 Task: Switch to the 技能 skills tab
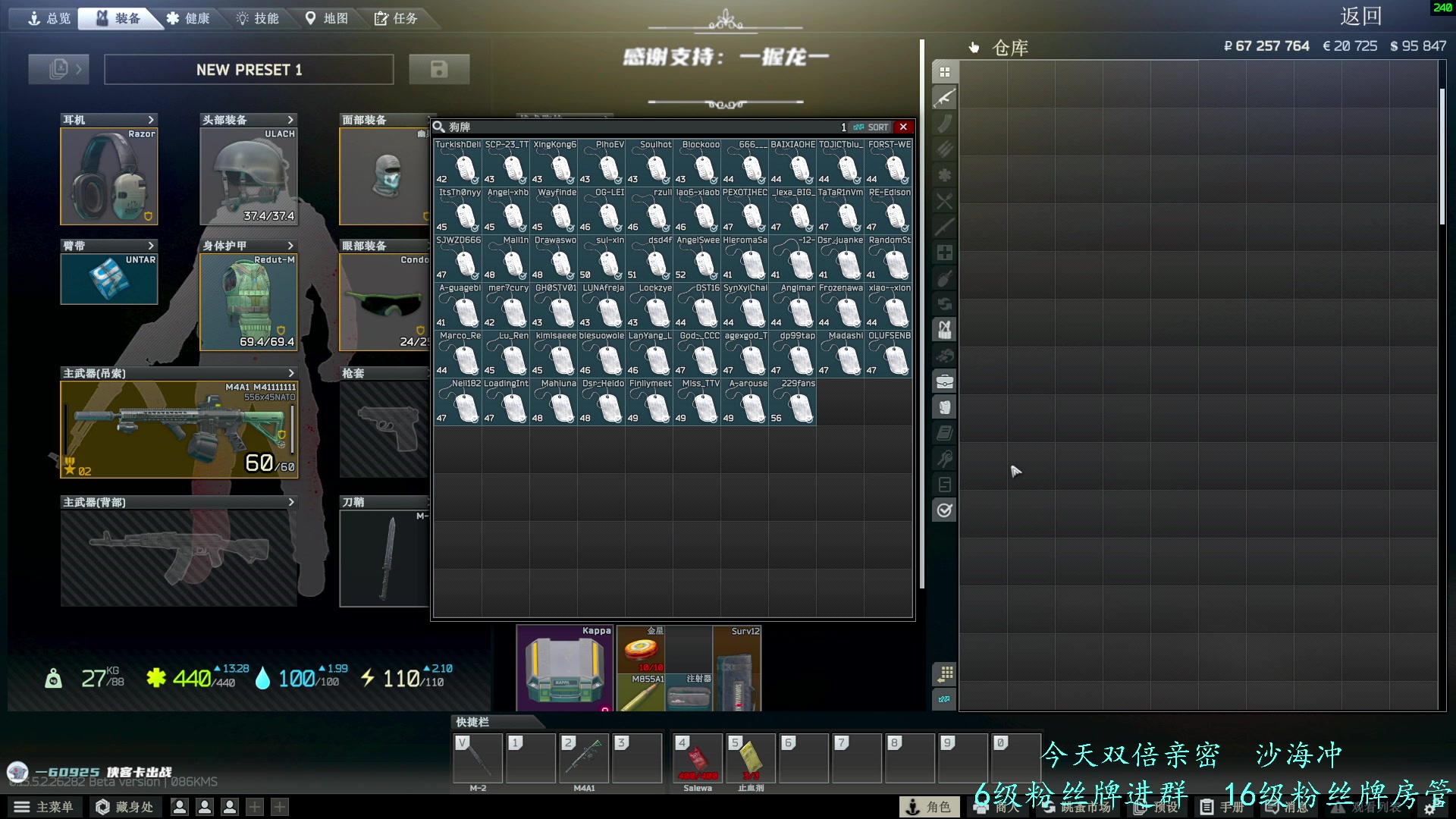tap(258, 18)
